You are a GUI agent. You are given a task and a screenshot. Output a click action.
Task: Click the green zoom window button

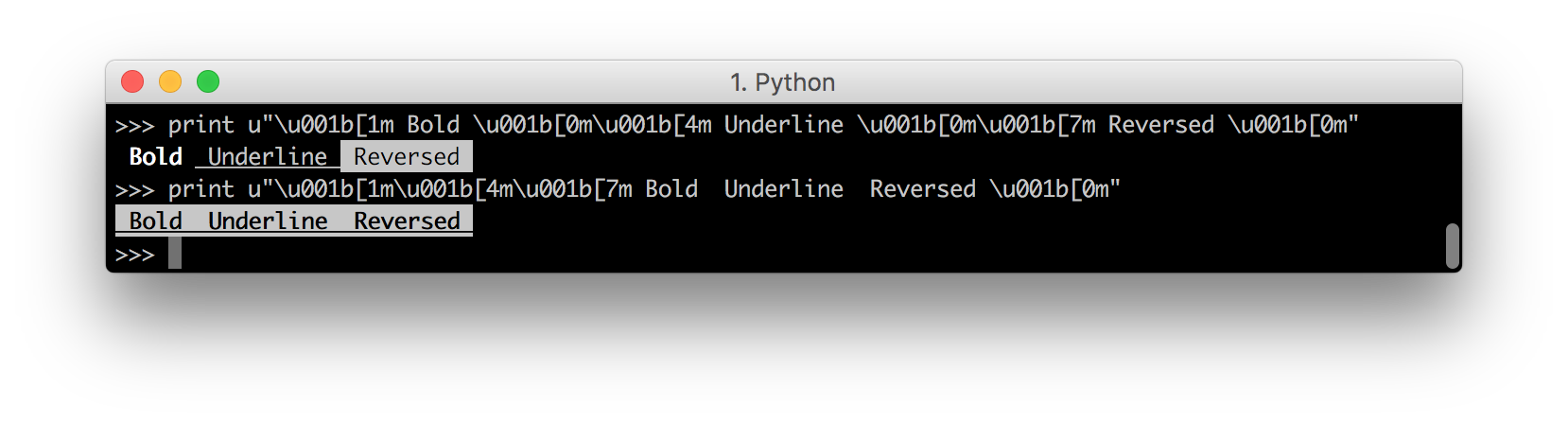pos(208,82)
